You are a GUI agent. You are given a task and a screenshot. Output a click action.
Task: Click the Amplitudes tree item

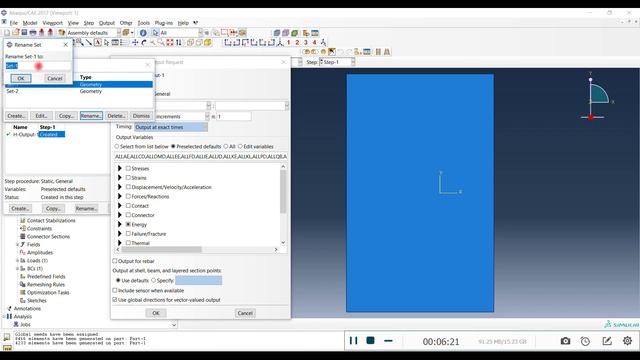[x=40, y=253]
